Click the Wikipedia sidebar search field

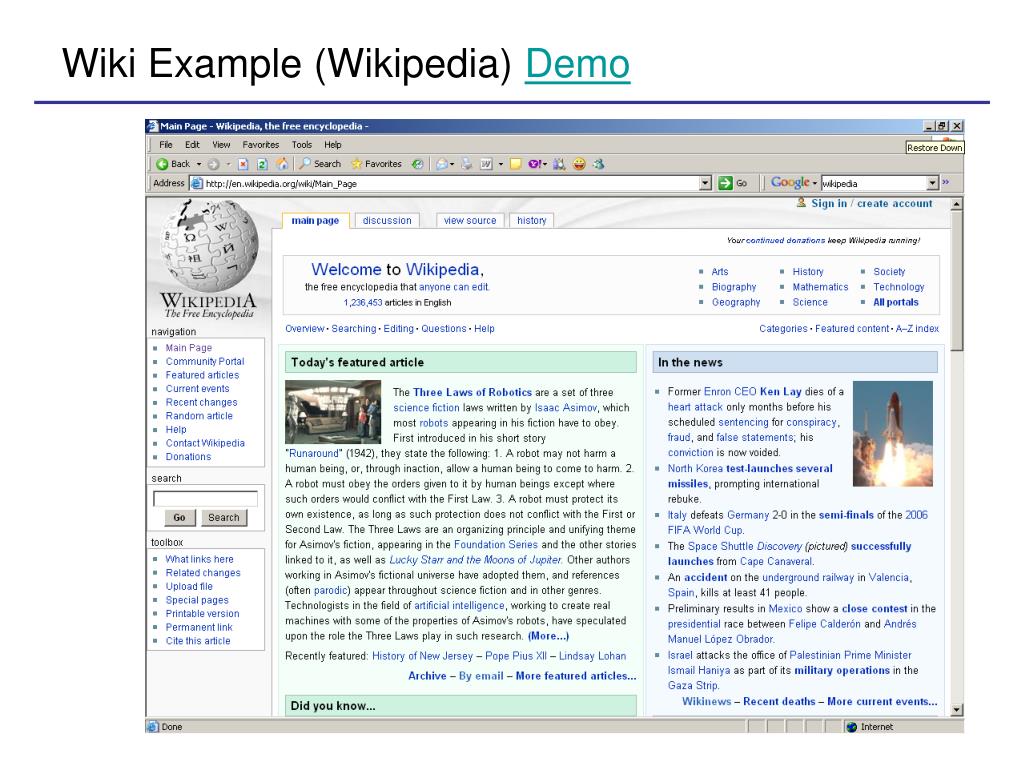tap(205, 499)
